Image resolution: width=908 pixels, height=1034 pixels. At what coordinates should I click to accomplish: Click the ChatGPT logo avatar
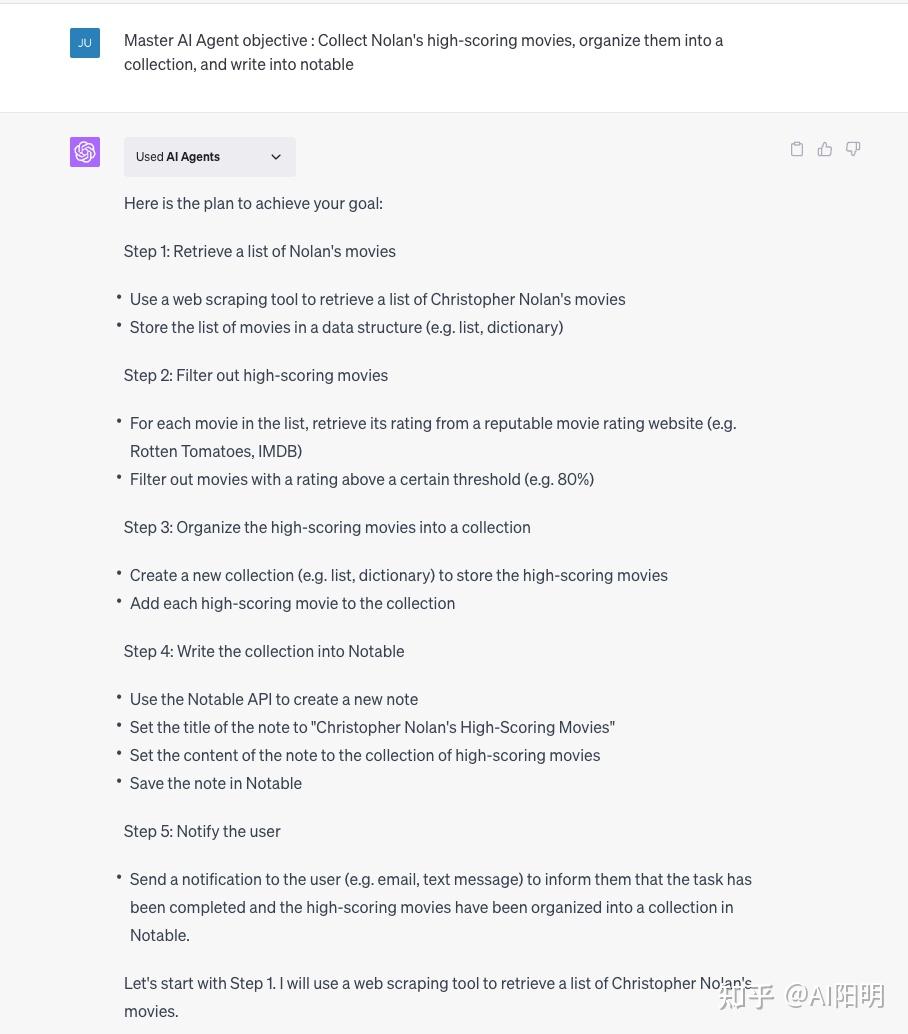pyautogui.click(x=85, y=152)
